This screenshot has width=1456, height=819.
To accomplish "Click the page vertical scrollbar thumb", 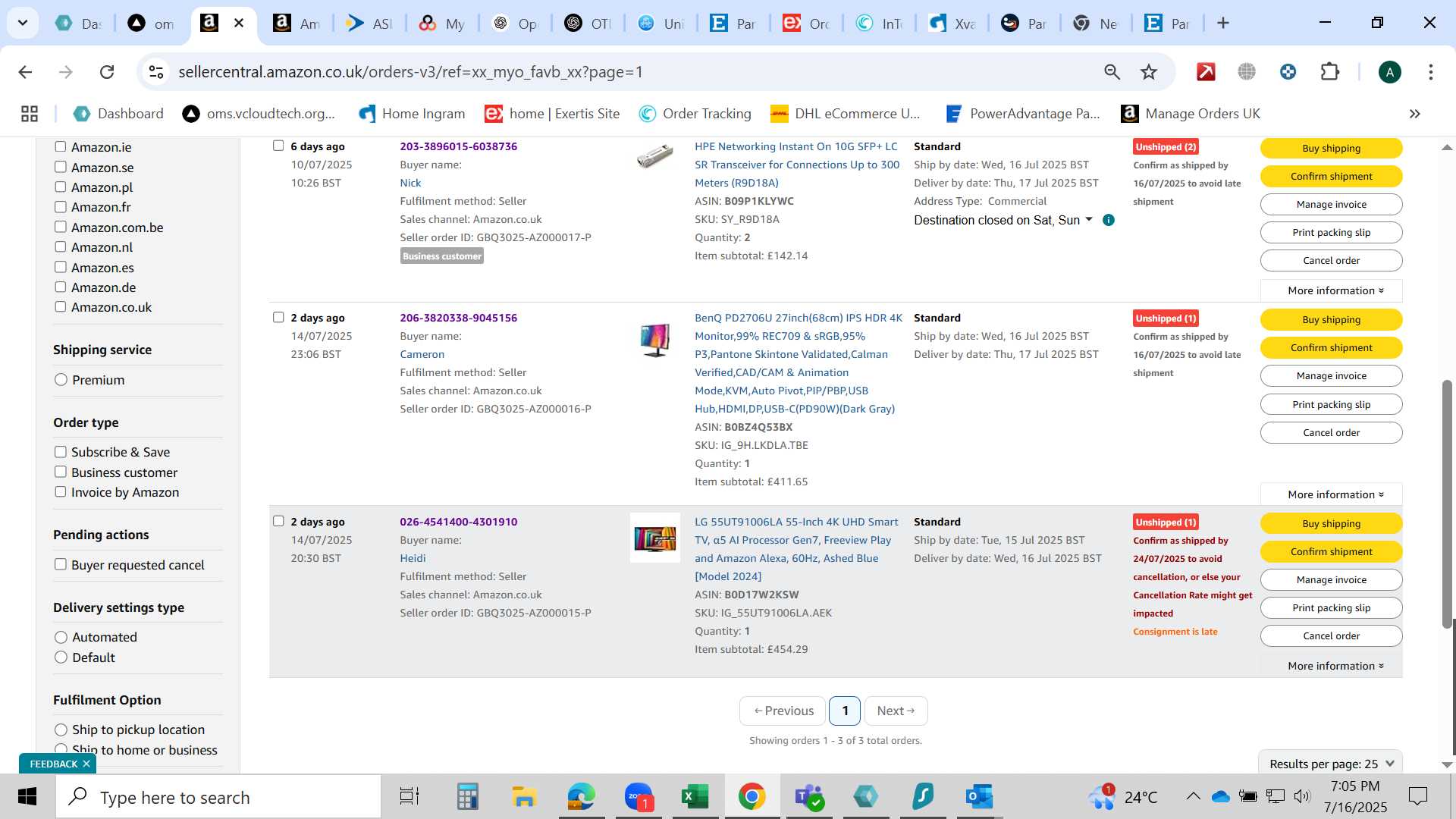I will [x=1448, y=504].
